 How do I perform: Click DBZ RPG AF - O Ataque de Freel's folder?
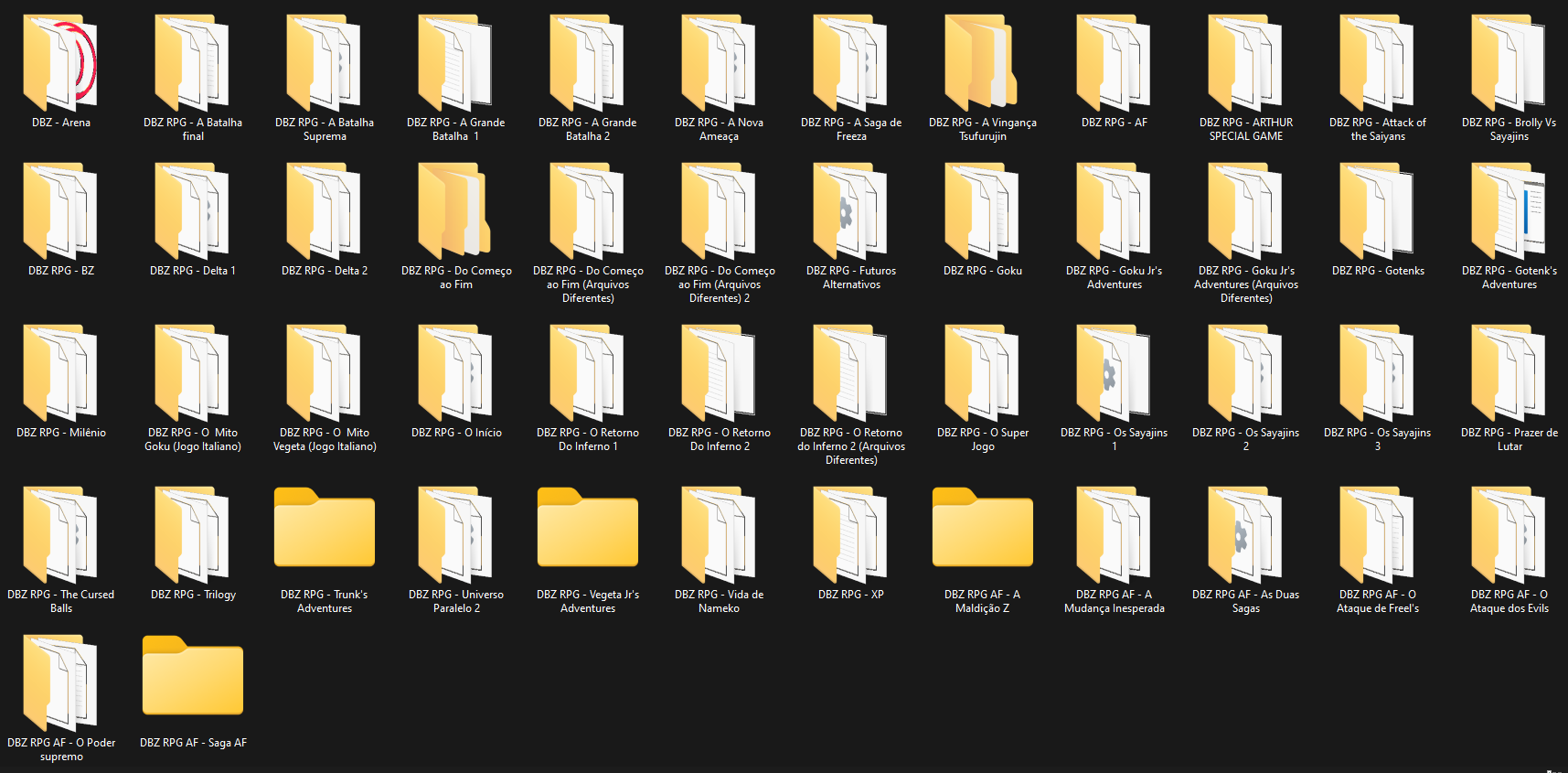1377,535
